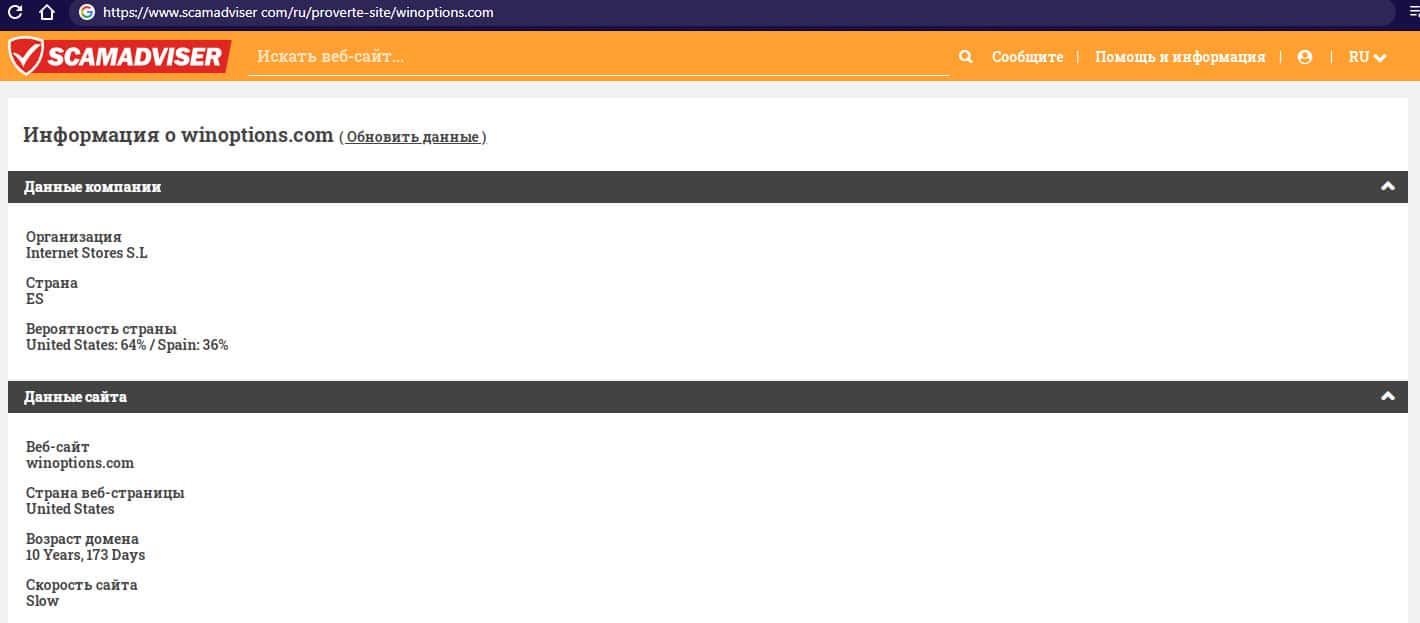Select the heading Информация о winoptions.com
The width and height of the screenshot is (1420, 623).
pos(178,135)
